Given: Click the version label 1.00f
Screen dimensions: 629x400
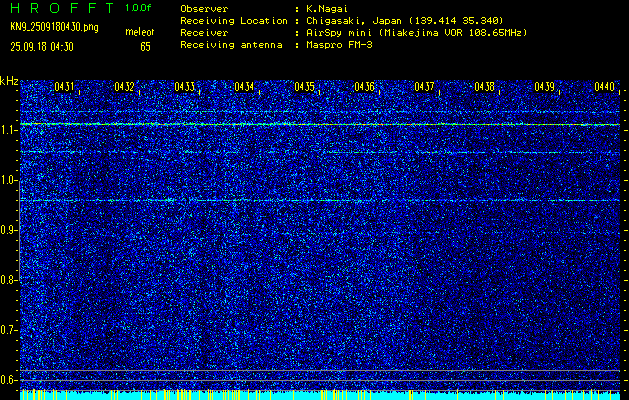Looking at the screenshot, I should pos(138,8).
